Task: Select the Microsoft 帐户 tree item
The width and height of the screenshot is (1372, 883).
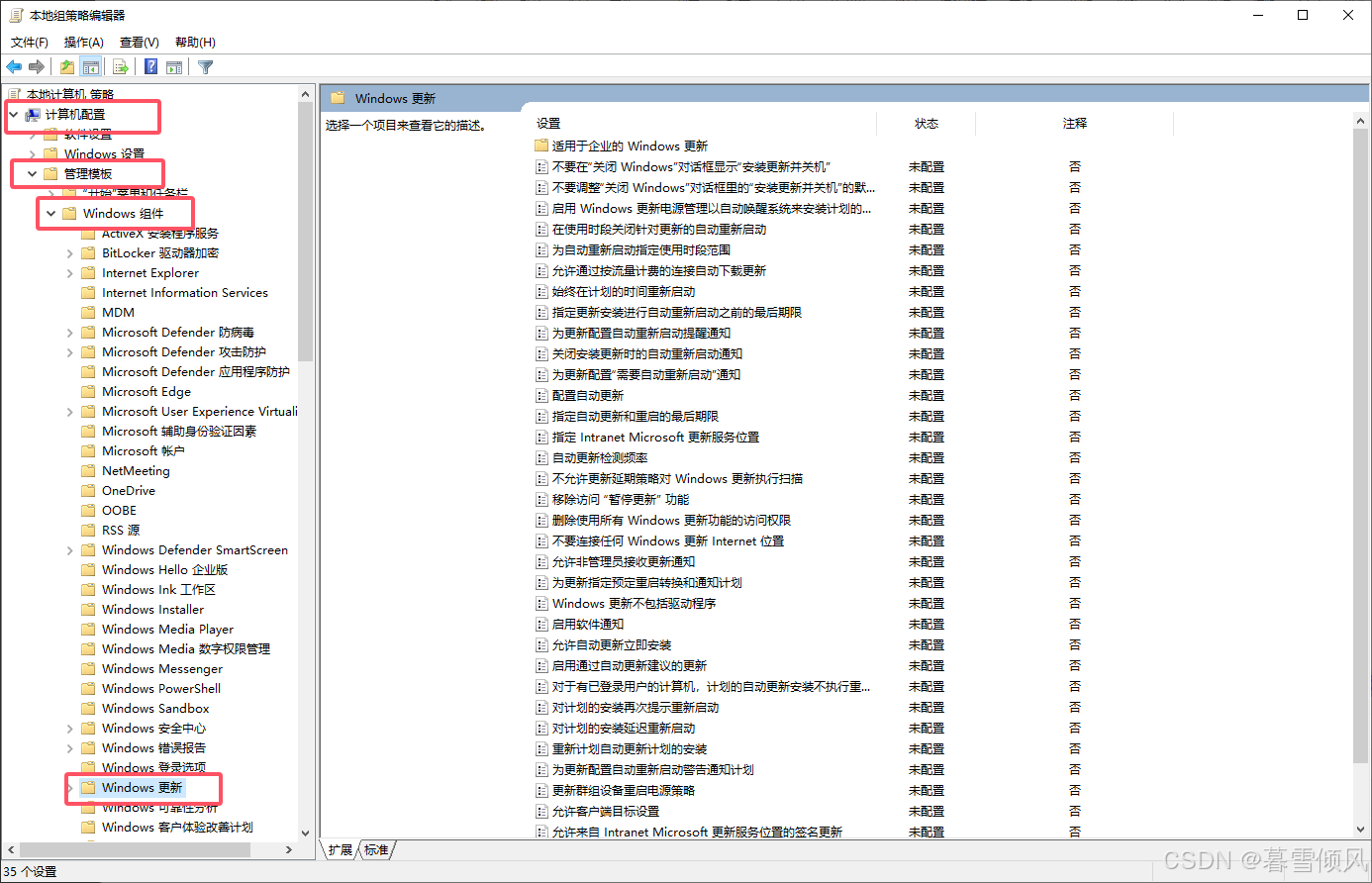Action: tap(143, 451)
